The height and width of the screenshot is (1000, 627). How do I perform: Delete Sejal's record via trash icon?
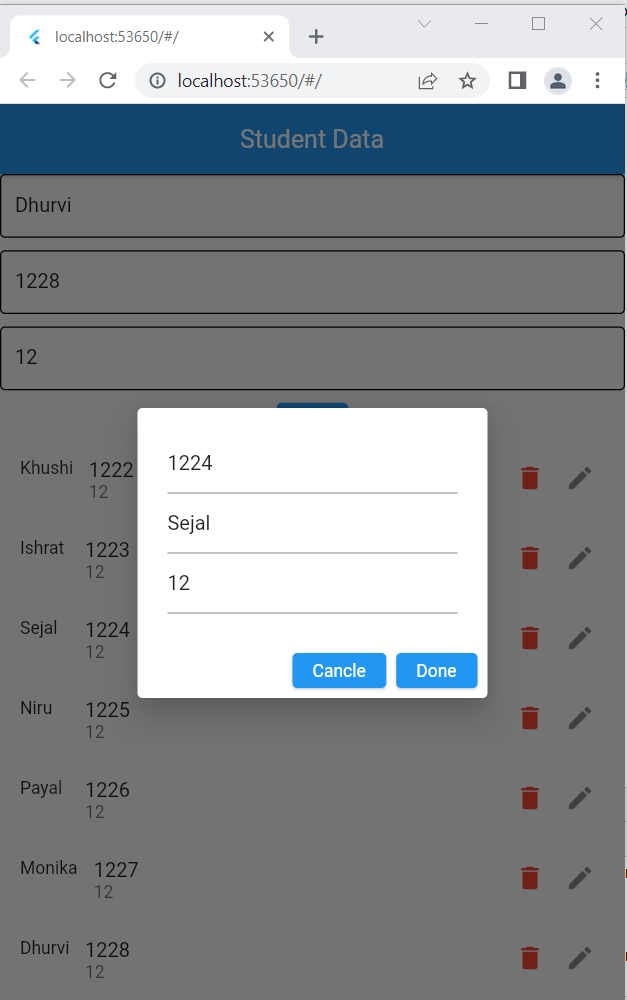[x=530, y=637]
